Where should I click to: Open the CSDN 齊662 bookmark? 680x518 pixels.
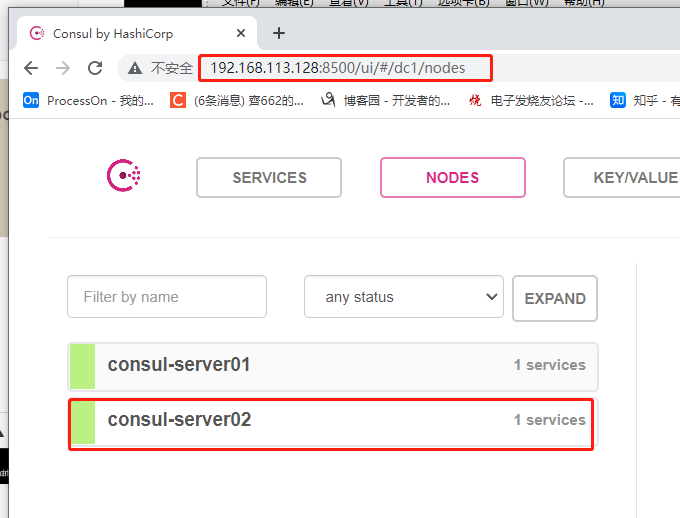point(237,101)
